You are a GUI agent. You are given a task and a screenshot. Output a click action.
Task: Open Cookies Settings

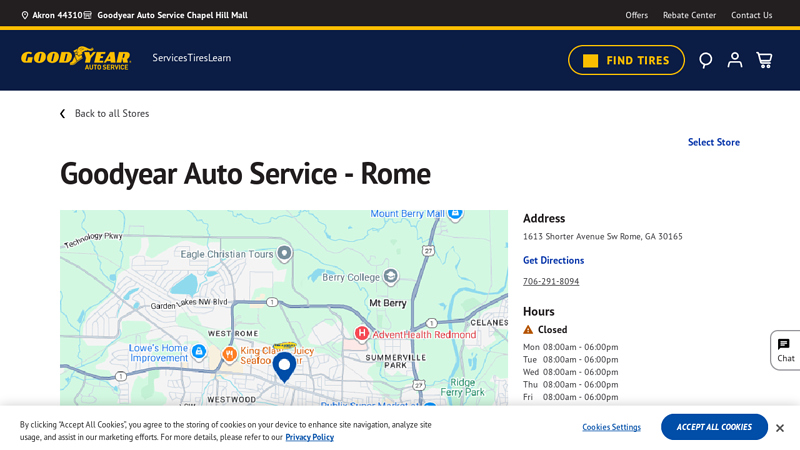[611, 427]
